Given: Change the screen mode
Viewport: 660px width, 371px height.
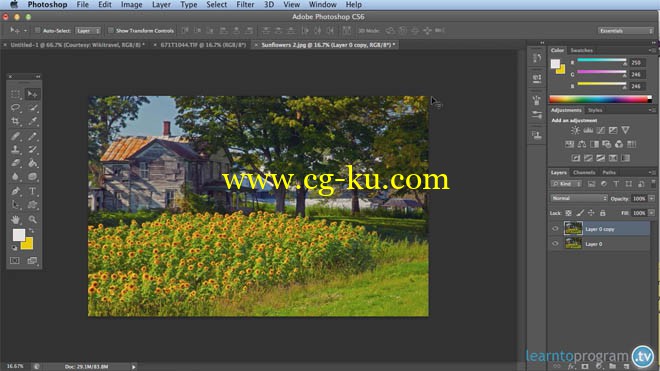Looking at the screenshot, I should (x=32, y=261).
